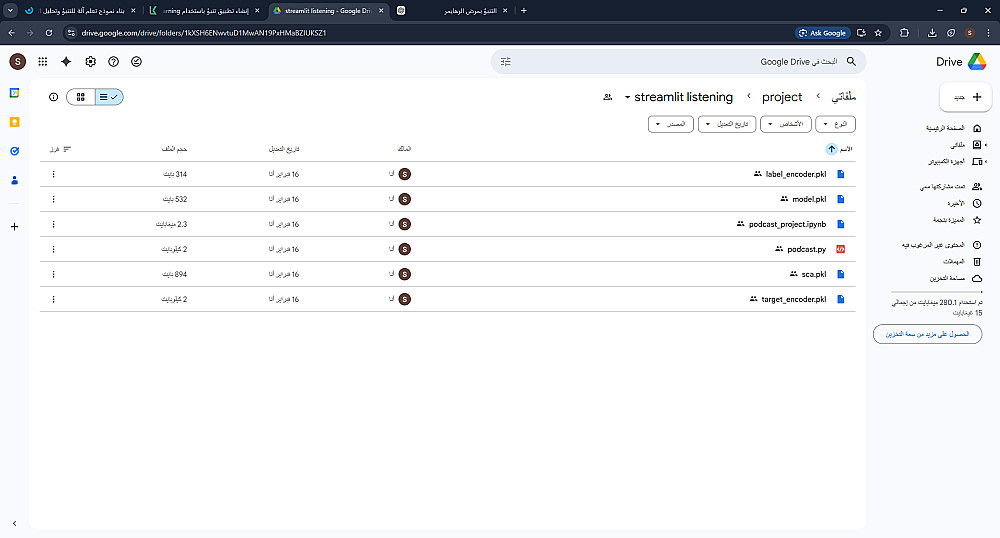Open Google apps grid launcher
This screenshot has height=538, width=1000.
(x=43, y=62)
